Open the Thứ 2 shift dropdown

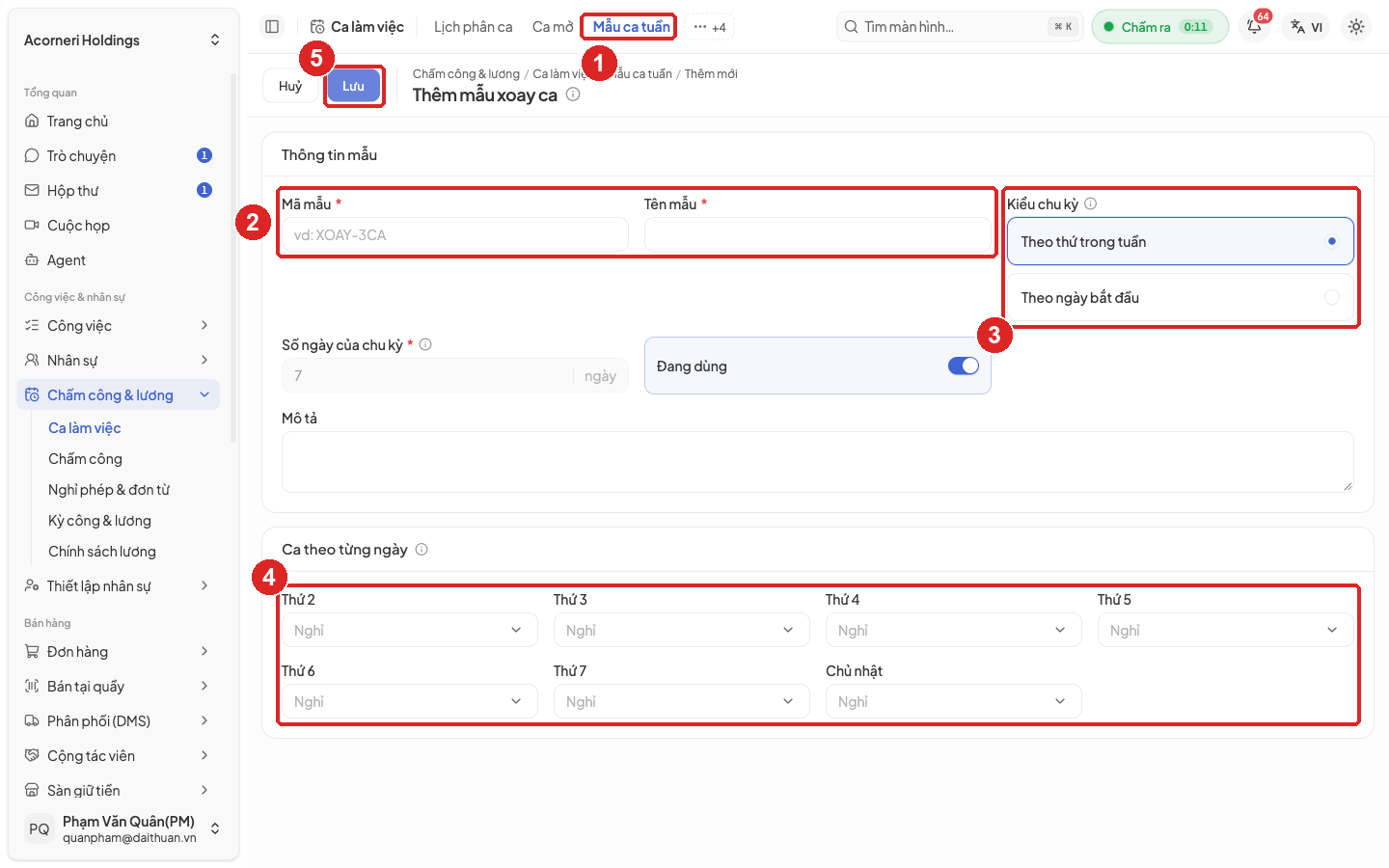[x=410, y=630]
